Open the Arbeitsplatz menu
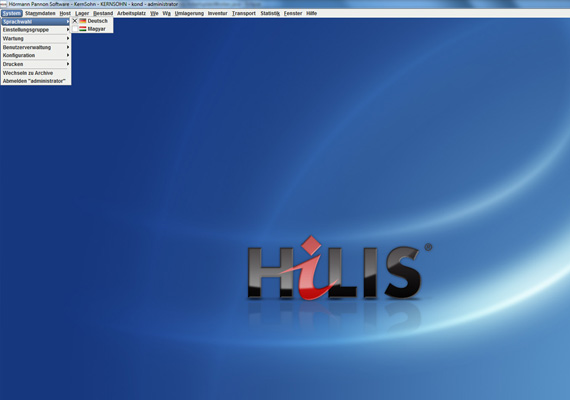The width and height of the screenshot is (570, 400). coord(131,13)
